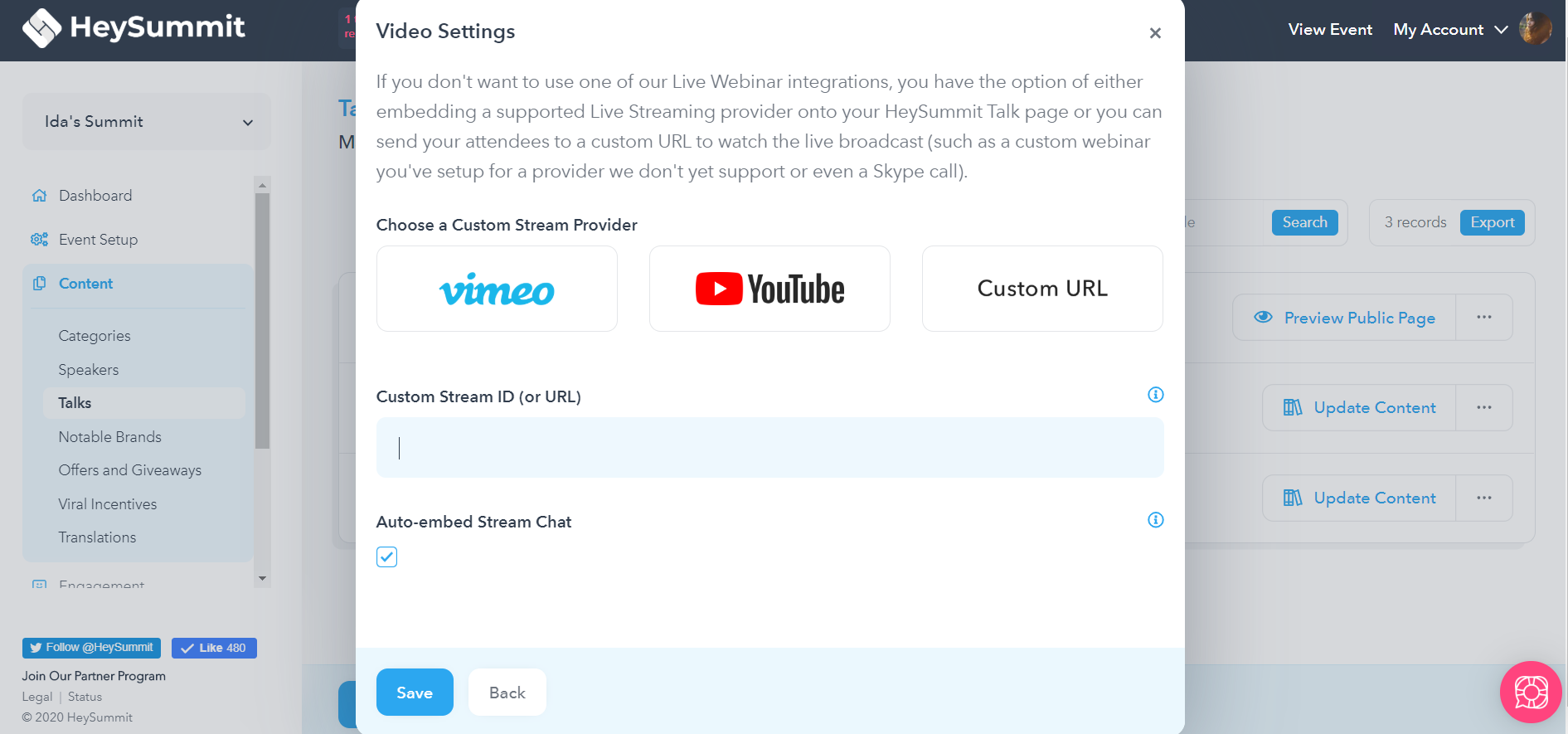Open Viral Incentives page
This screenshot has width=1568, height=734.
[x=108, y=504]
